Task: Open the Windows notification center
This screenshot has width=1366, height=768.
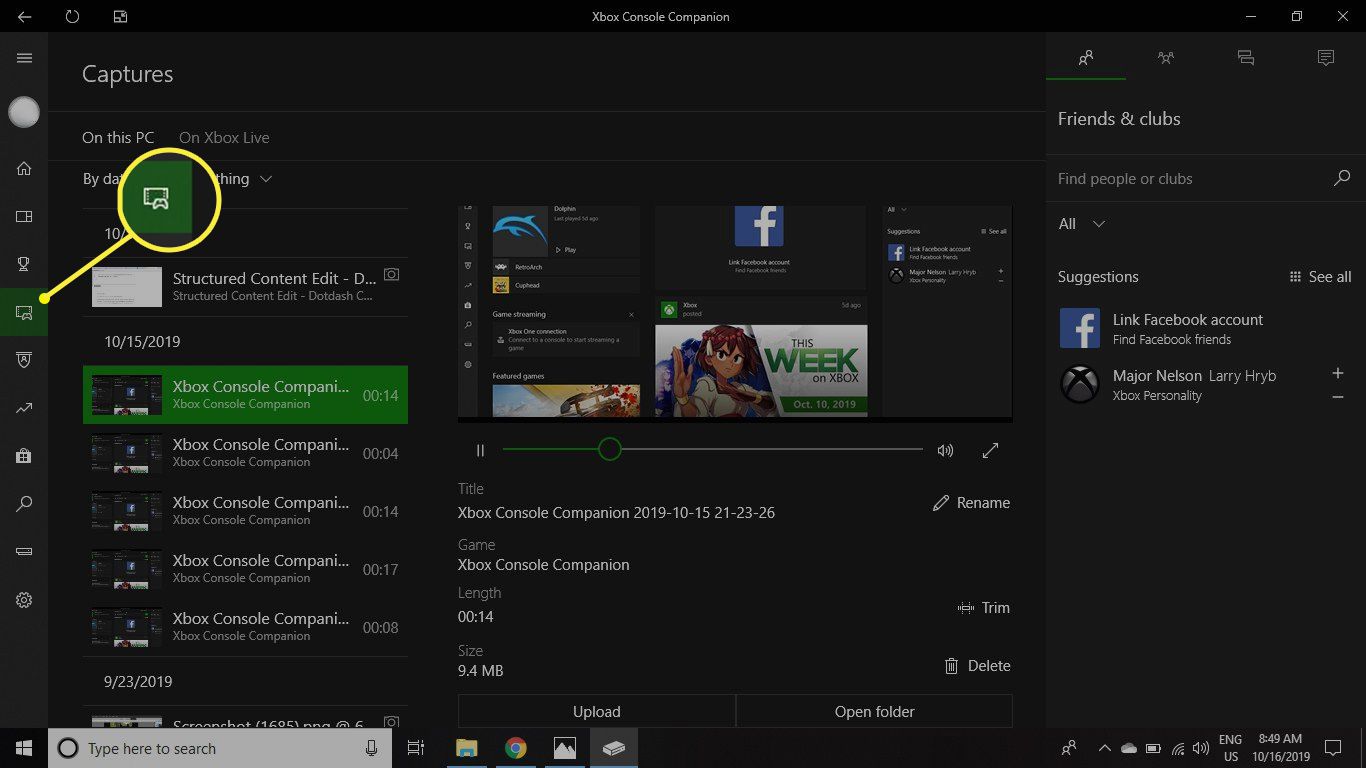Action: [x=1332, y=748]
